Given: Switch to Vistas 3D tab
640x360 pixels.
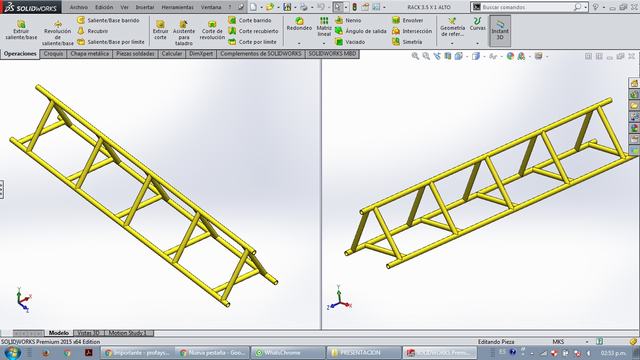Looking at the screenshot, I should 89,333.
